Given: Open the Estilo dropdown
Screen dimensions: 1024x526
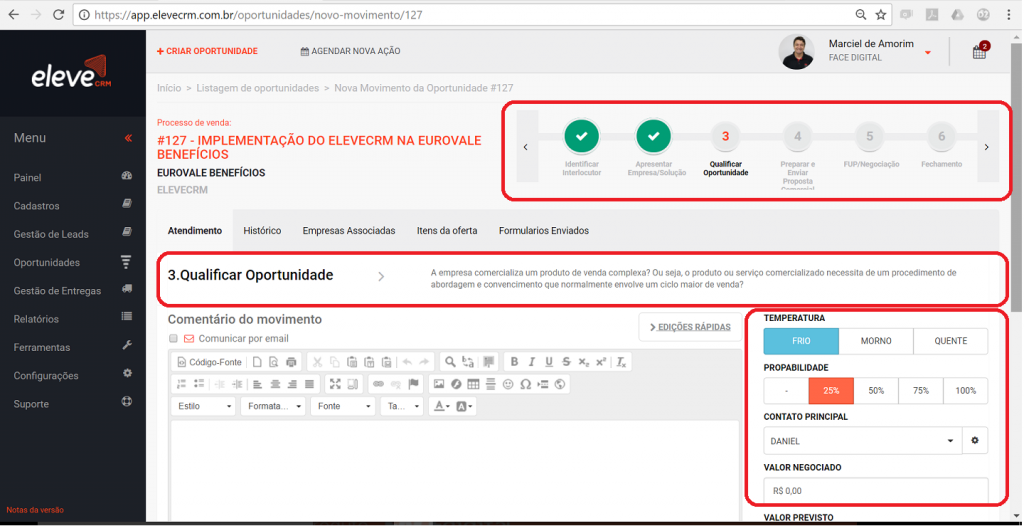Looking at the screenshot, I should click(204, 406).
